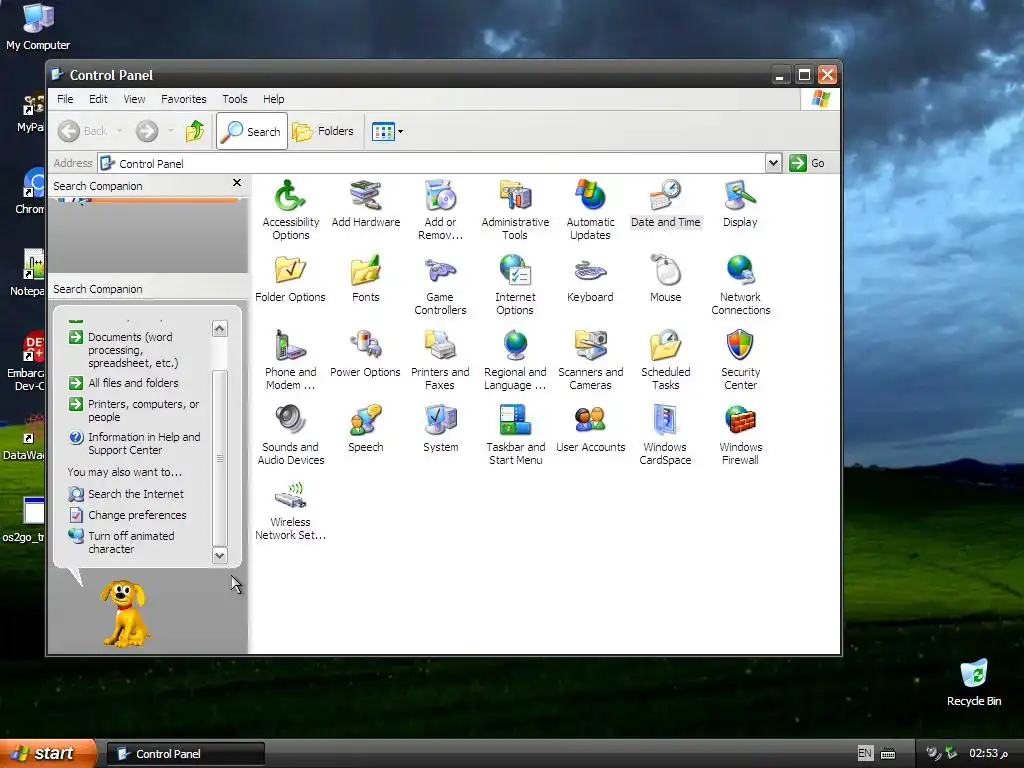Click inside the Address bar field
Screen dimensions: 1024x768
tap(432, 163)
